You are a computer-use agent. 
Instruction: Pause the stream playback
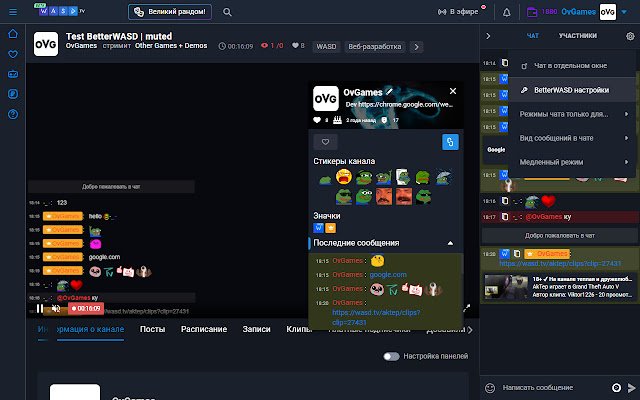(x=40, y=309)
